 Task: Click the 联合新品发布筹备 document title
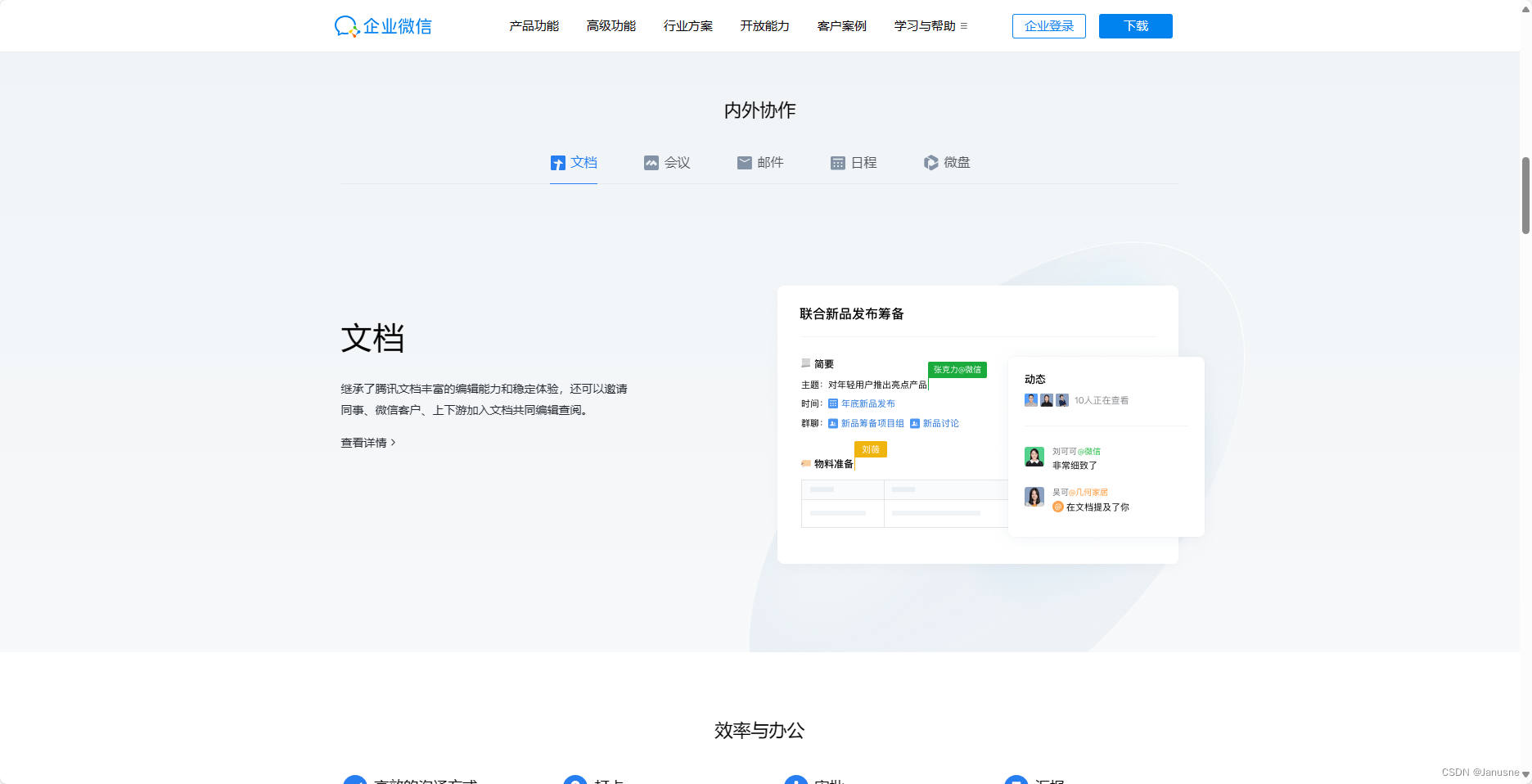pyautogui.click(x=852, y=314)
